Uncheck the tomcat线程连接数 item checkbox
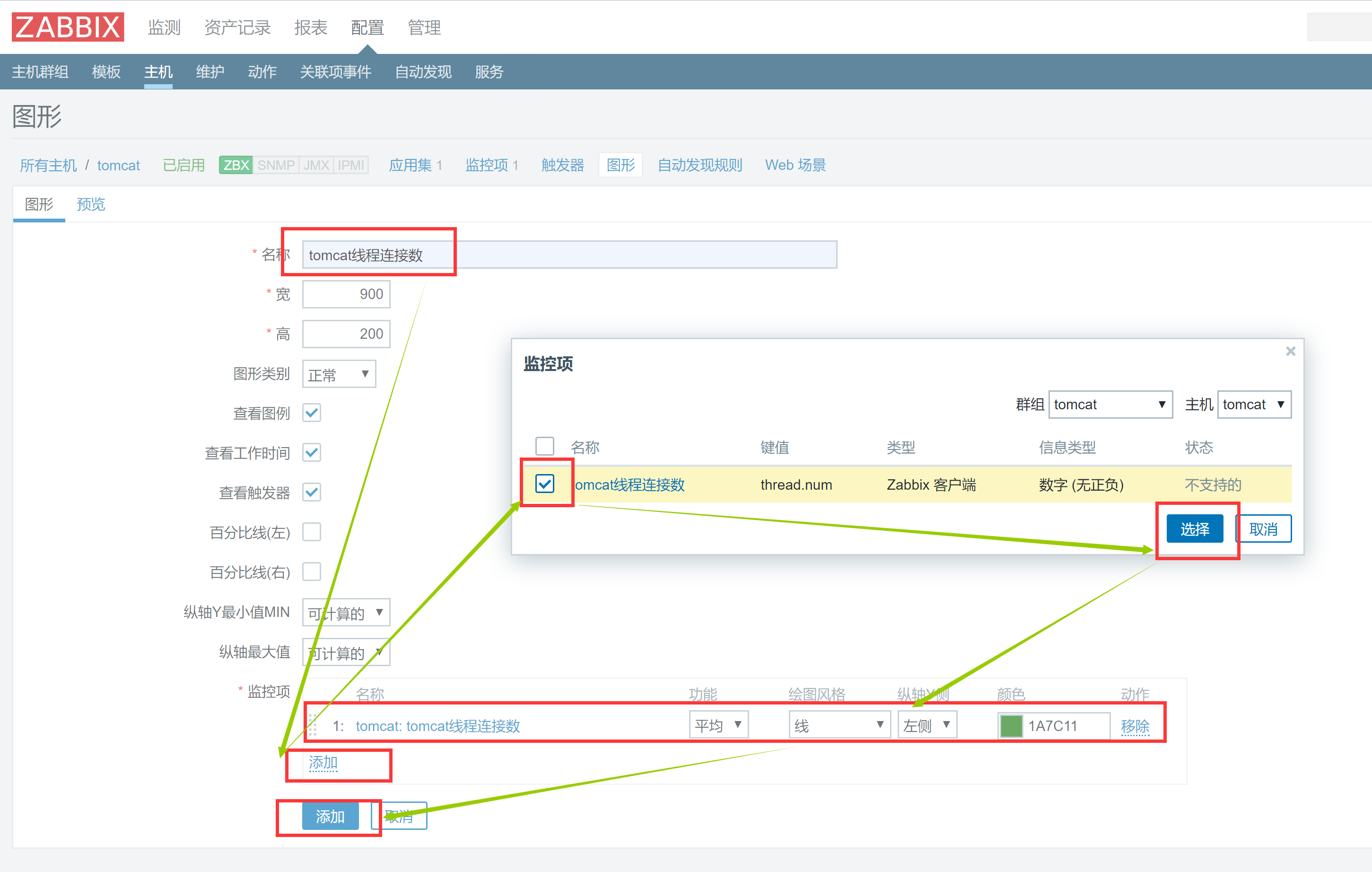This screenshot has height=872, width=1372. point(544,483)
